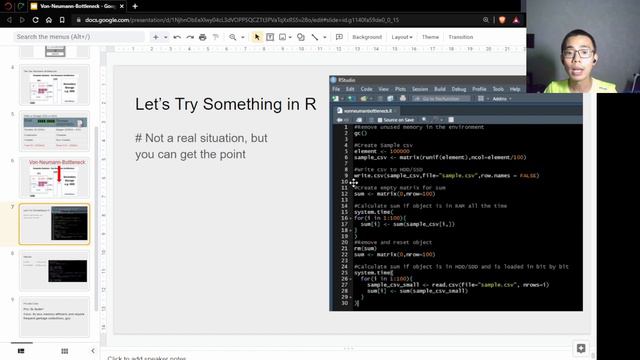
Task: Select the Line tool
Action: pos(315,37)
